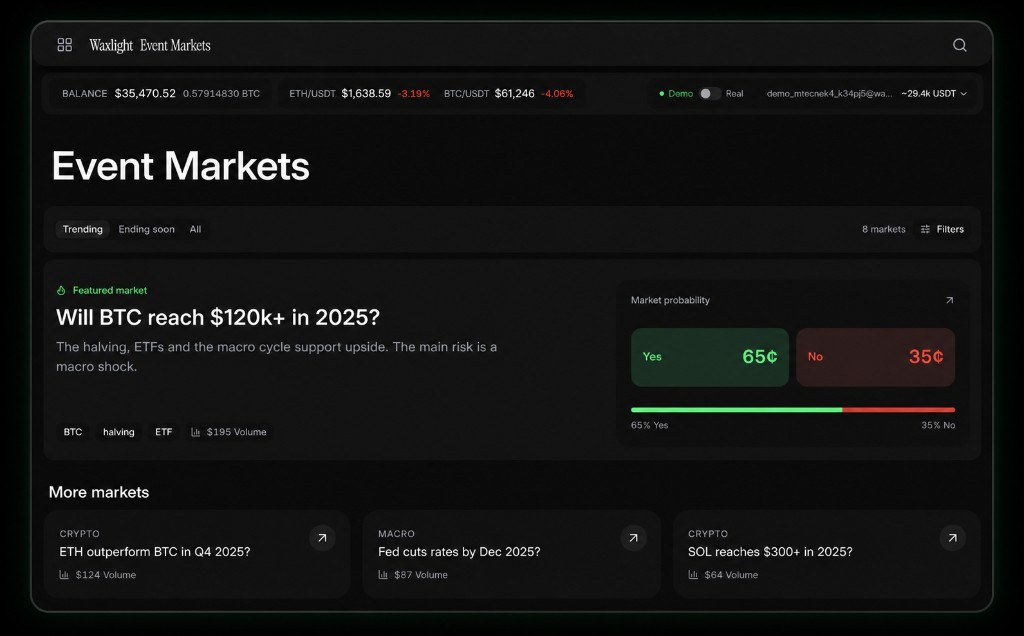Click the volume chart icon beside $195 Volume
The height and width of the screenshot is (636, 1024).
click(195, 432)
